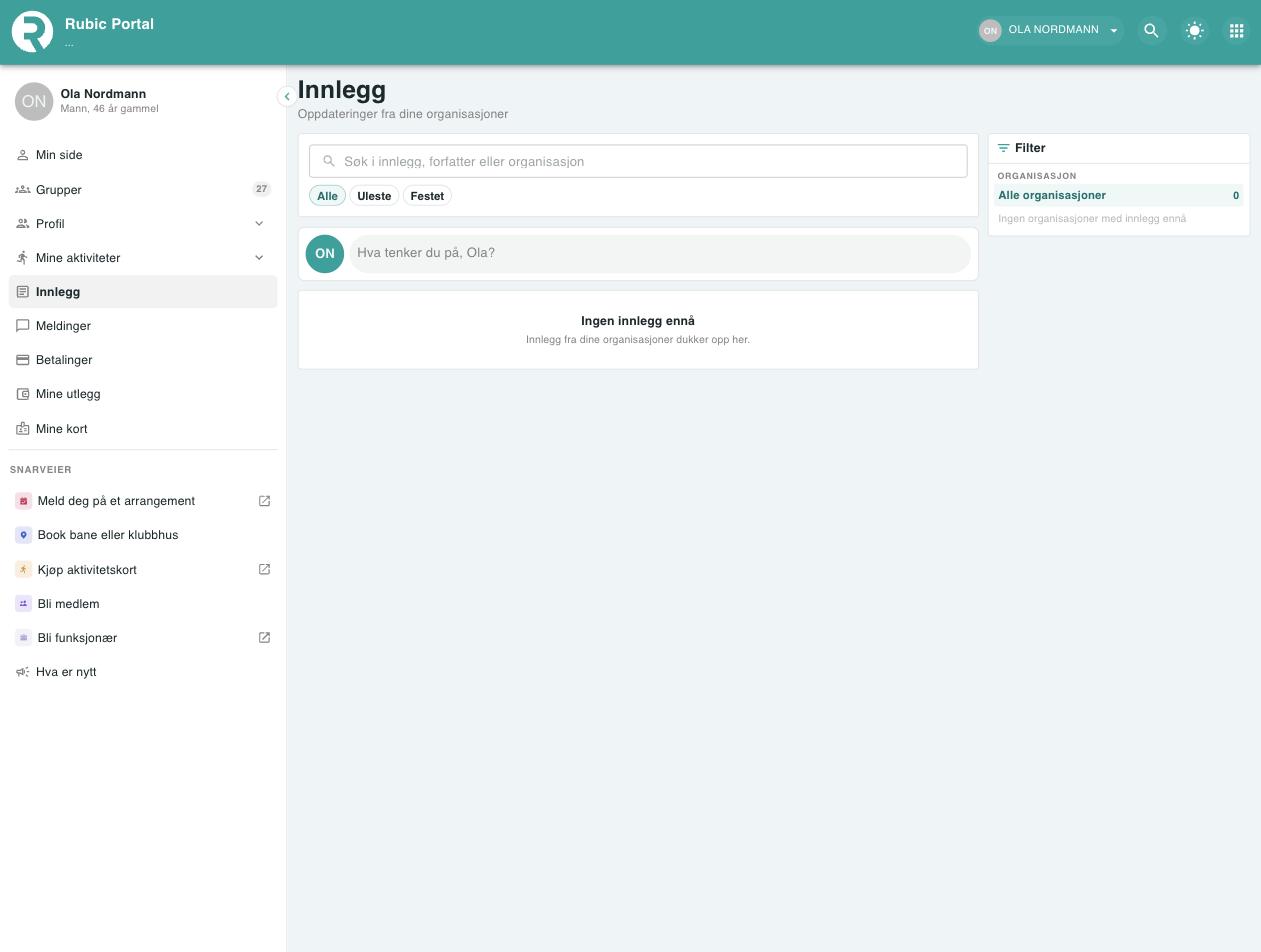Select the Uleste filter chip

(374, 196)
